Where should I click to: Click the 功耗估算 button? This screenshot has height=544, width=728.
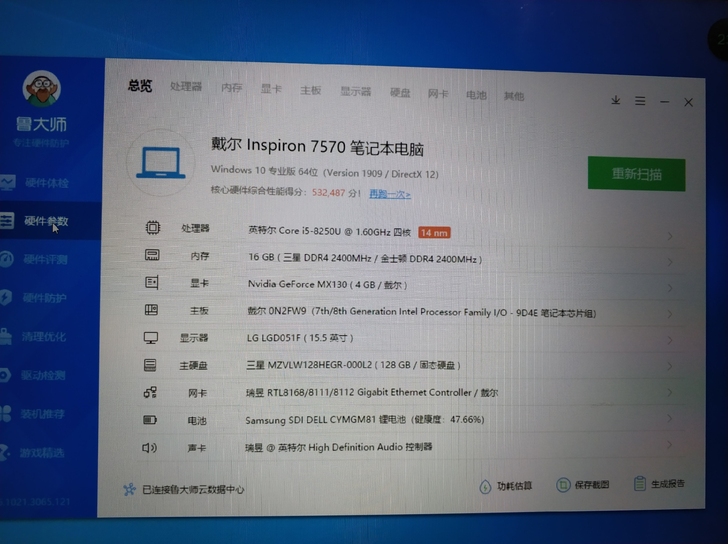point(506,486)
